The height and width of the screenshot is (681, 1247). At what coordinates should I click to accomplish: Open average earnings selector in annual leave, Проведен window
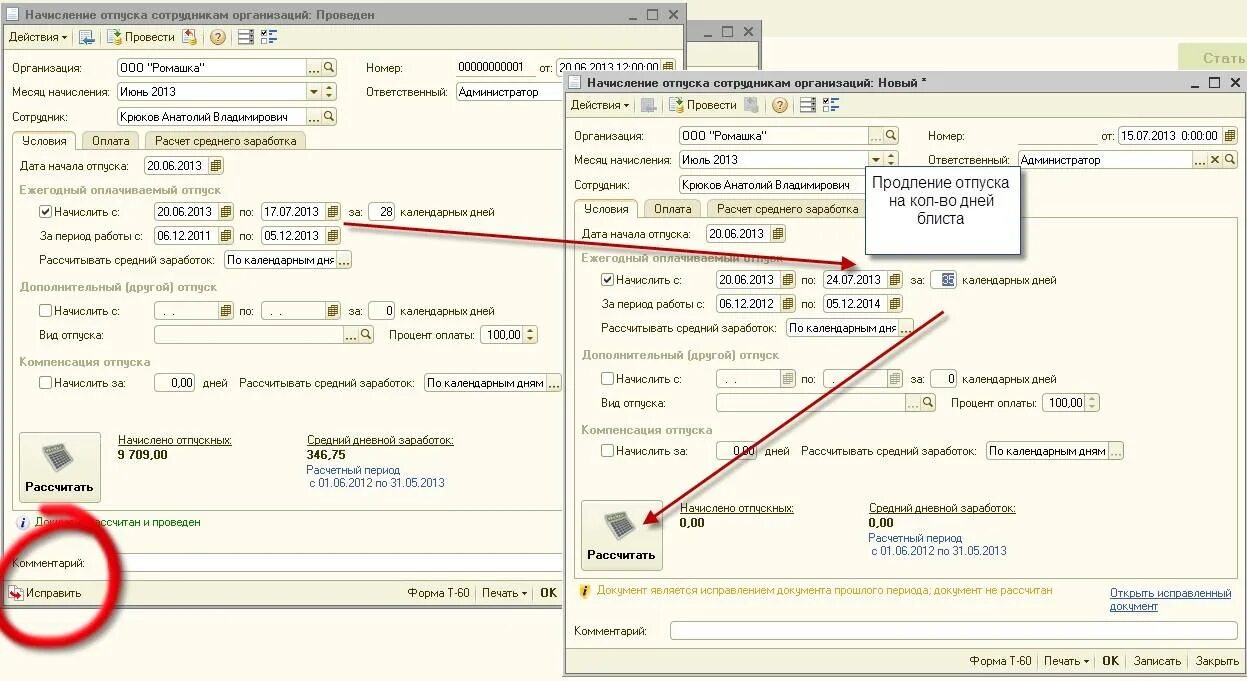344,260
